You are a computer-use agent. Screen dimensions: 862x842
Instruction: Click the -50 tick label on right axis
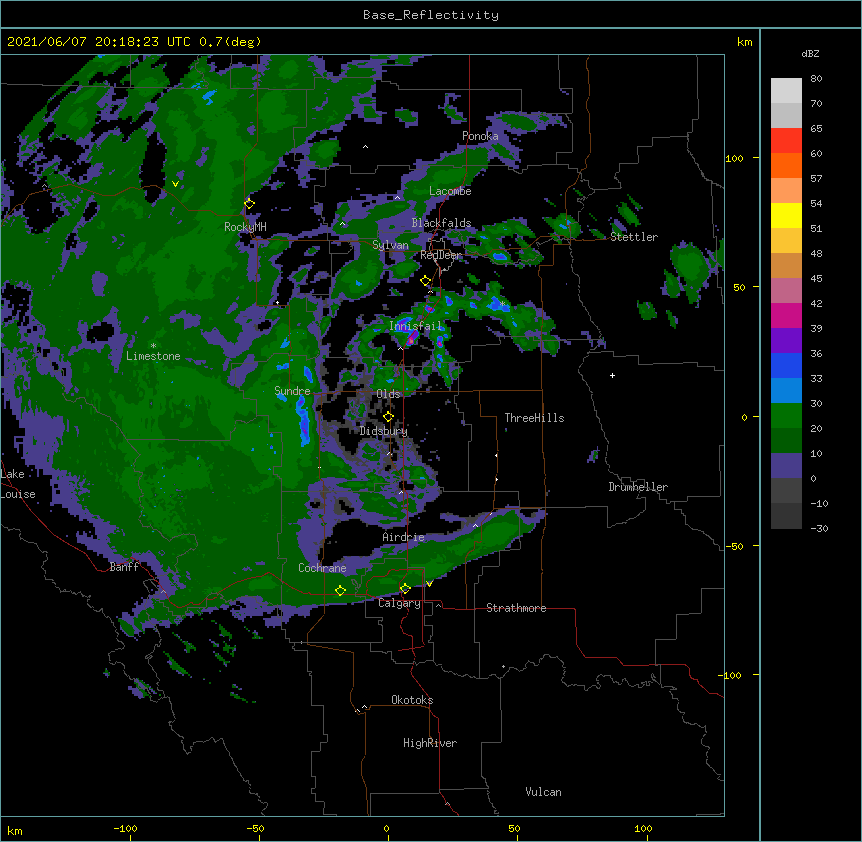(x=734, y=546)
